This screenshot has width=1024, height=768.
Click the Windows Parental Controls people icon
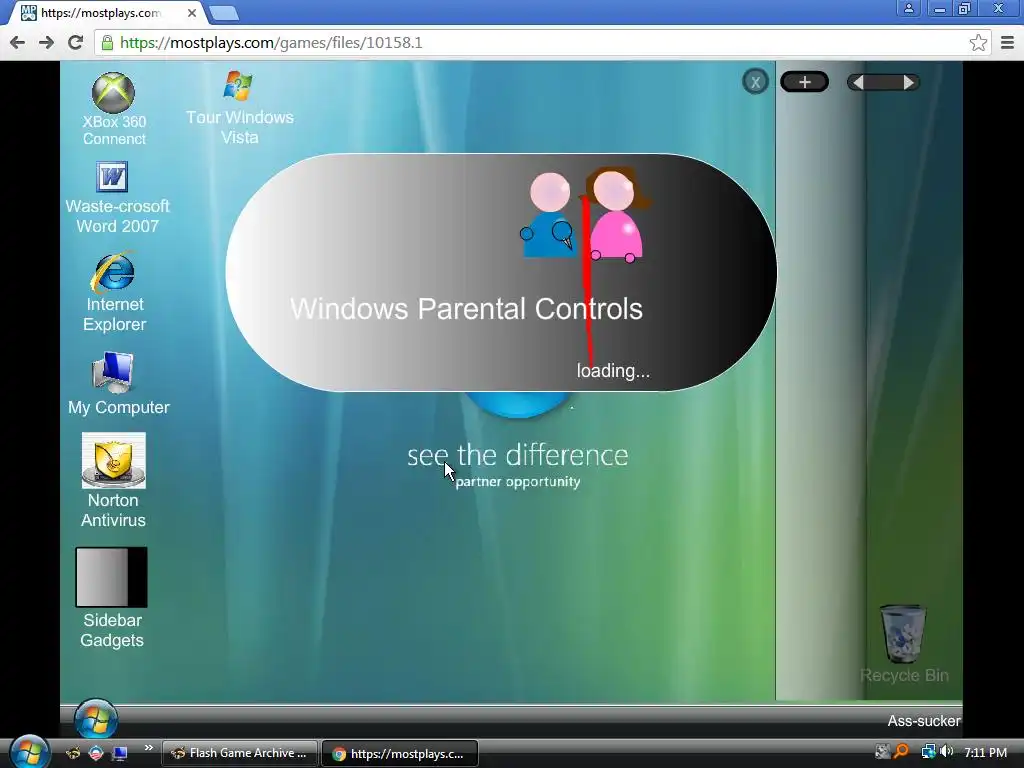tap(583, 216)
